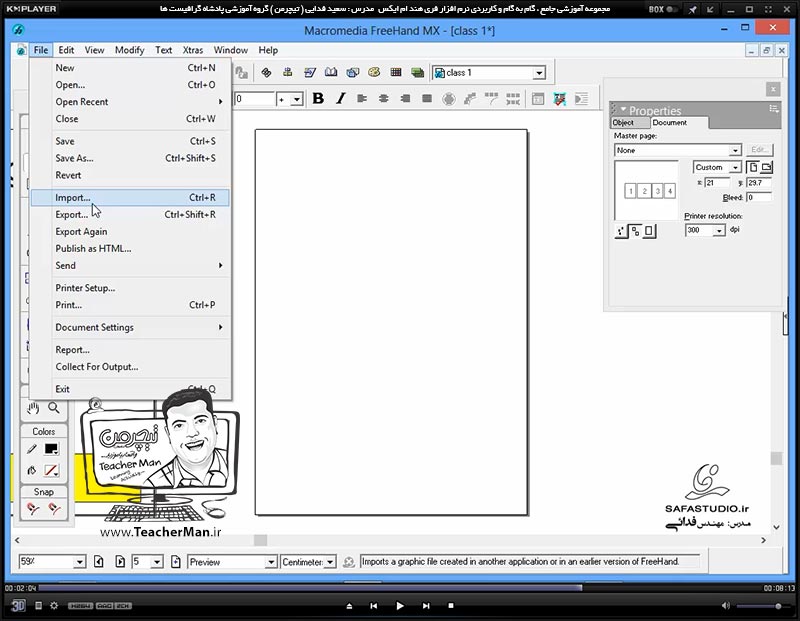Open the Properties panel options menu icon
This screenshot has width=800, height=621.
[x=774, y=109]
